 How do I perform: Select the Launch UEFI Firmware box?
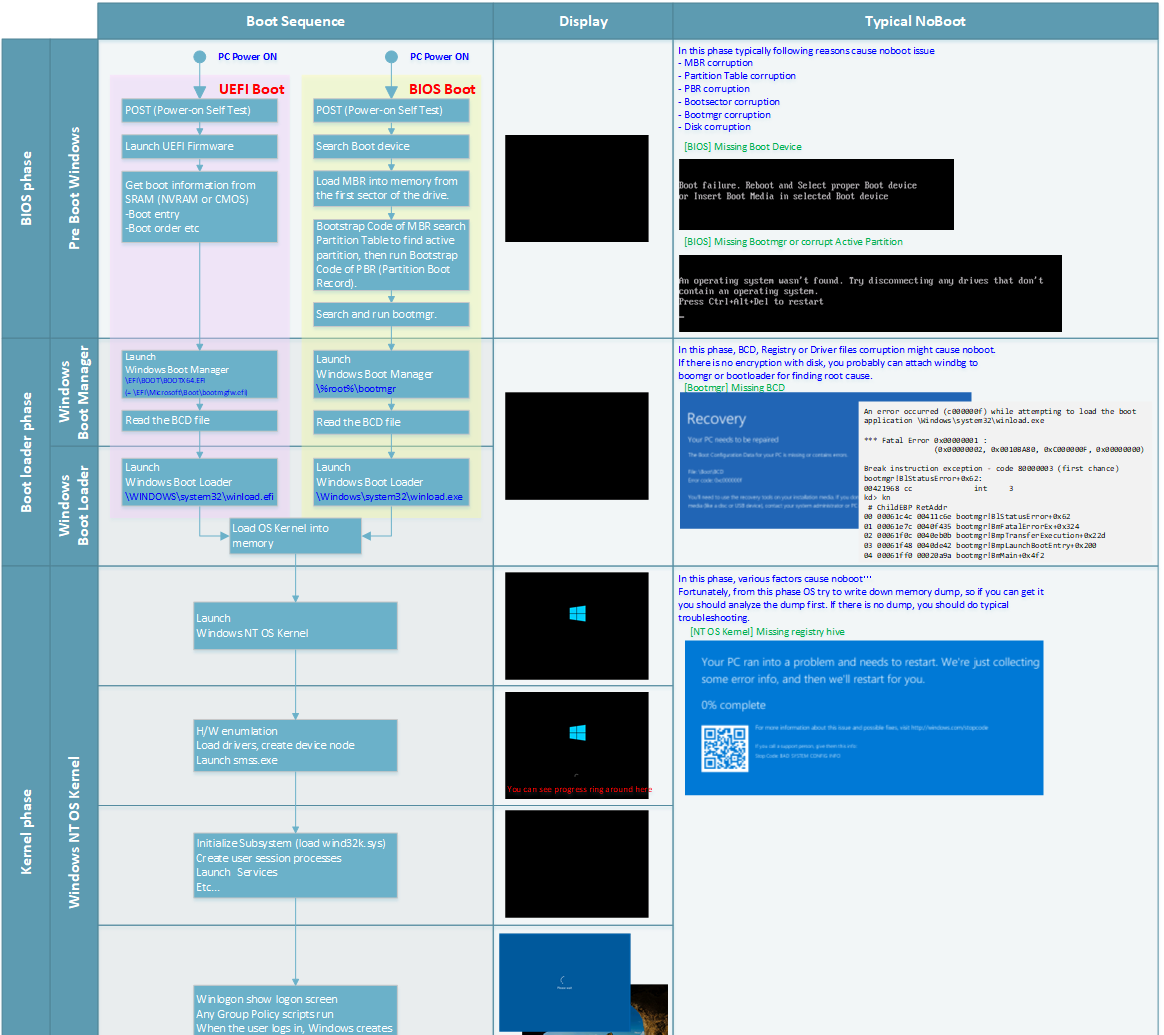[200, 146]
